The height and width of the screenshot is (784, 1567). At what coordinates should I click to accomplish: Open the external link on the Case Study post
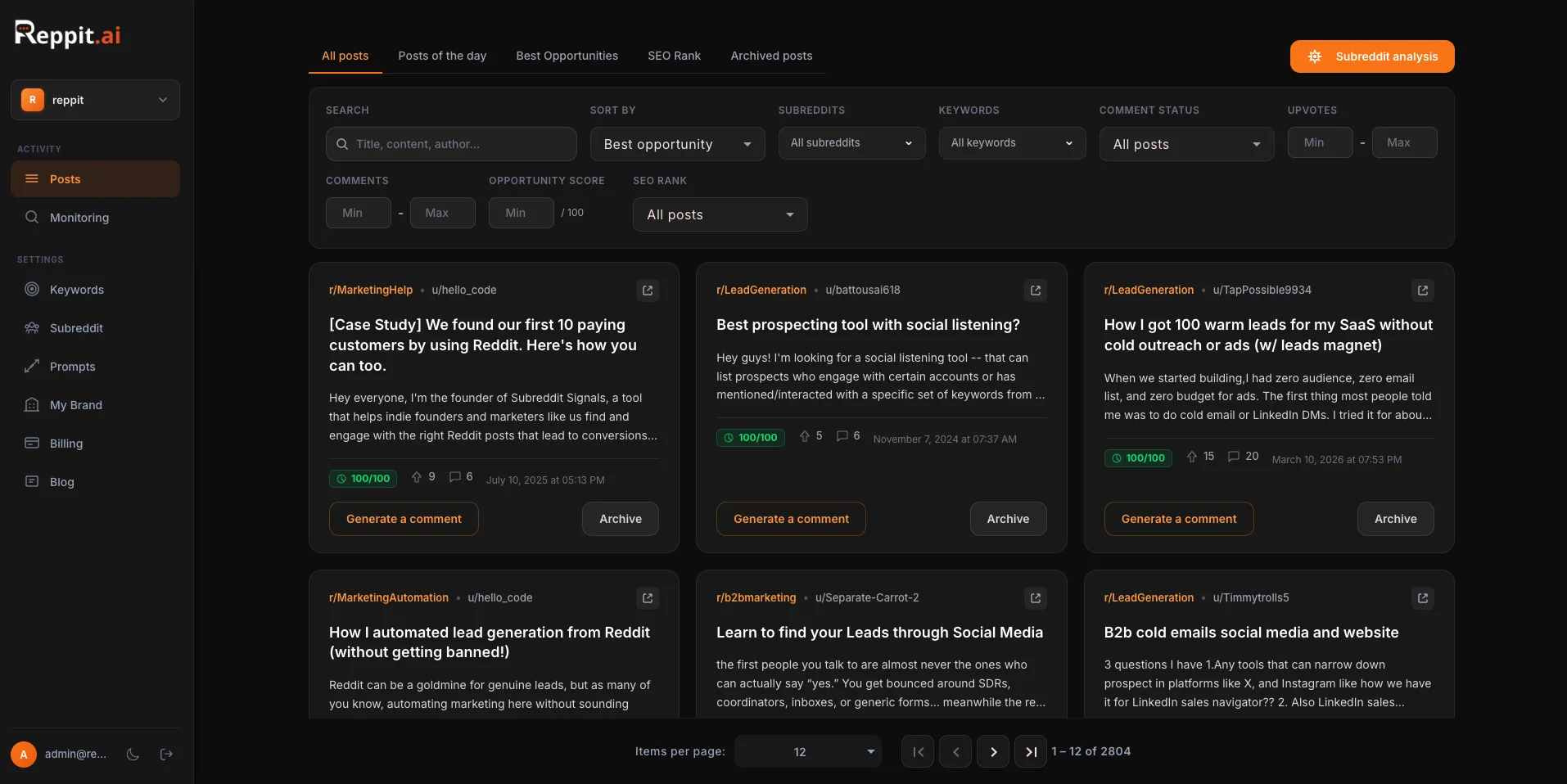[647, 291]
